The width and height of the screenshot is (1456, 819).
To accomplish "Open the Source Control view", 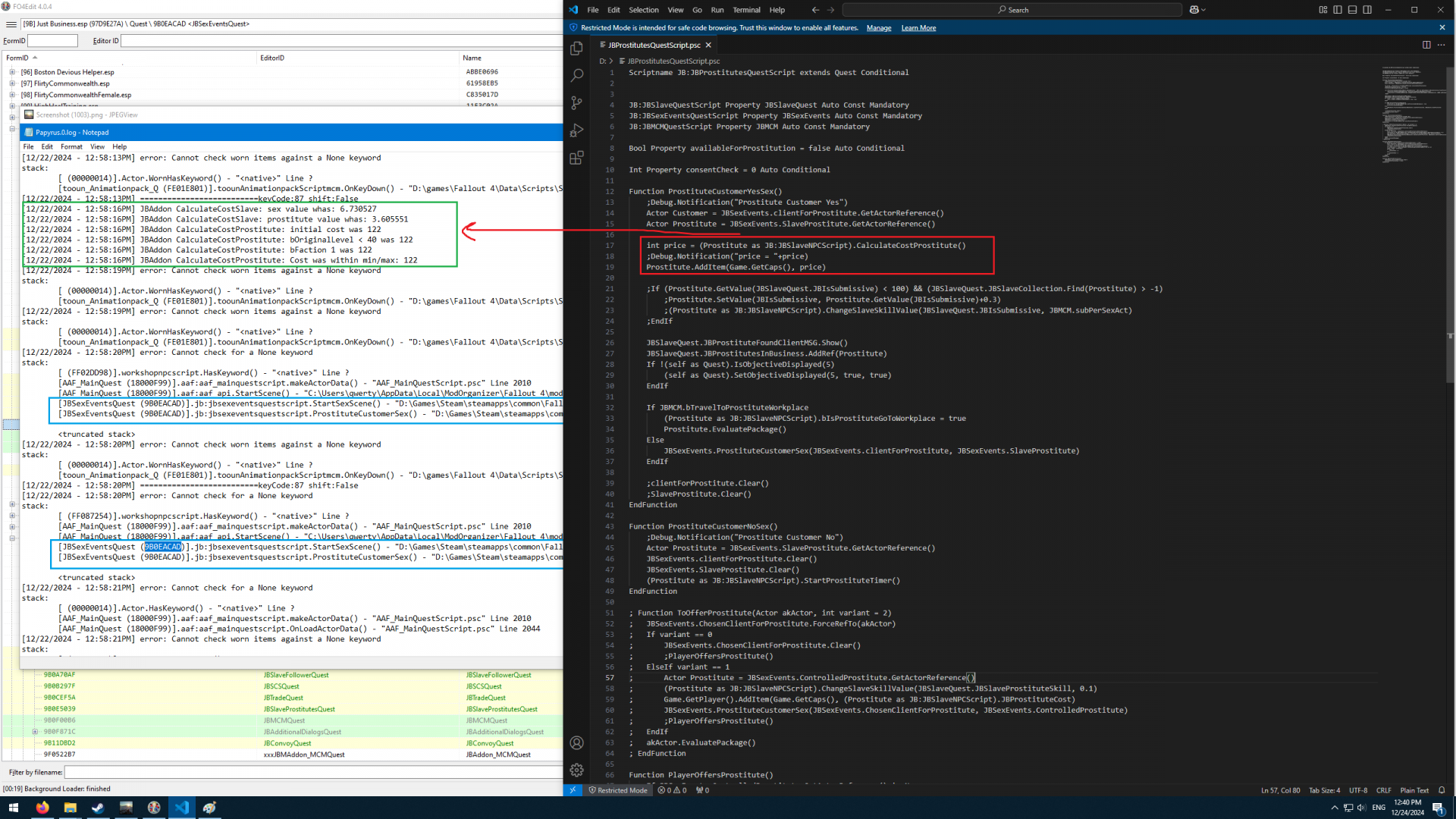I will pyautogui.click(x=576, y=102).
